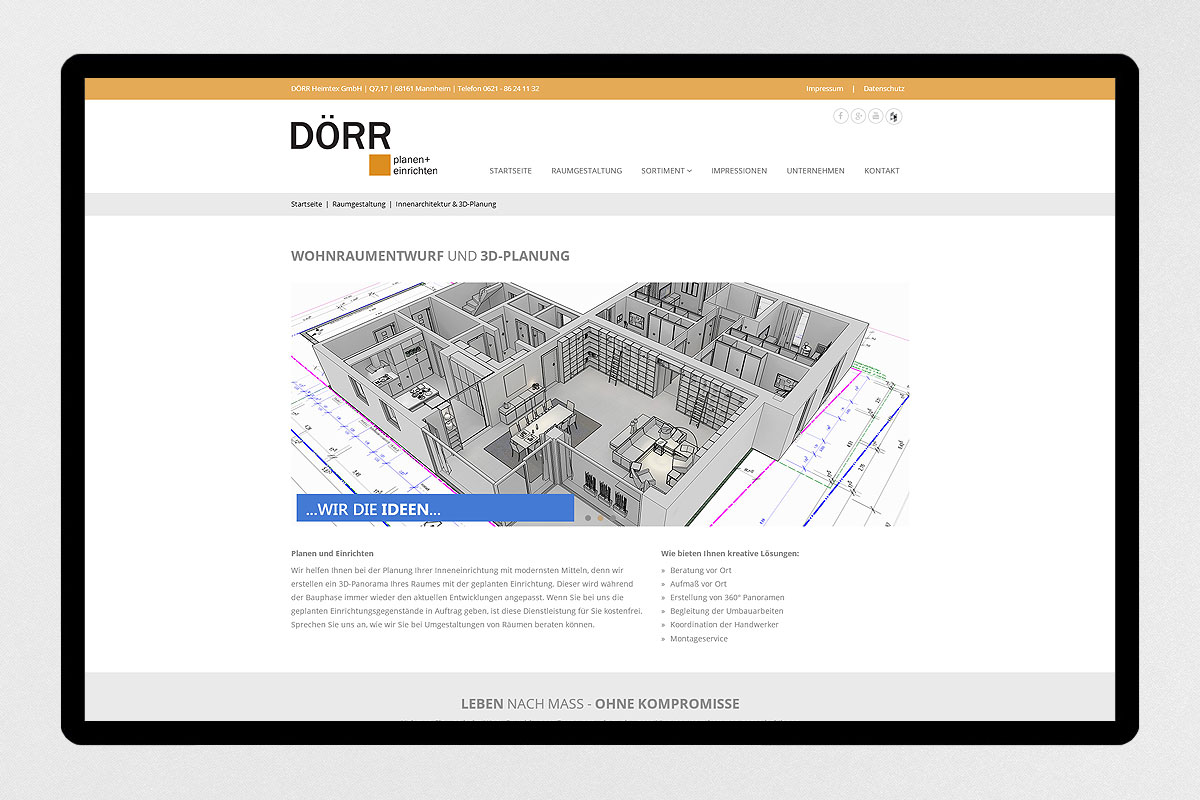This screenshot has width=1200, height=800.
Task: Open the Impressum link in top bar
Action: [824, 89]
